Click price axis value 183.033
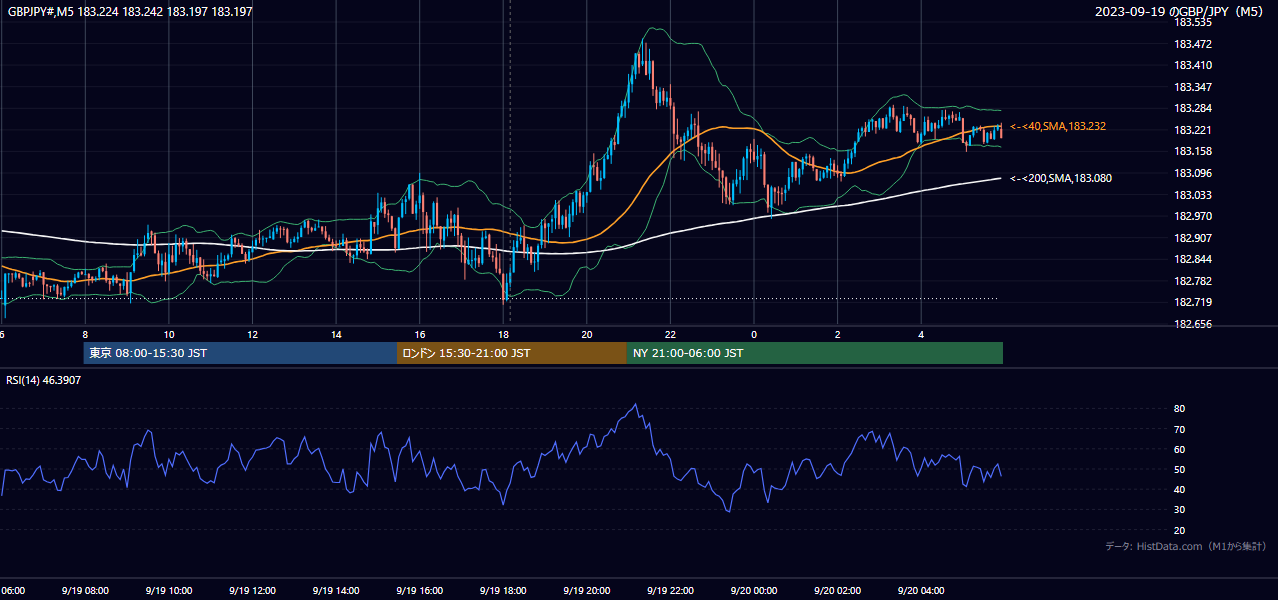Viewport: 1278px width, 600px height. click(1192, 196)
